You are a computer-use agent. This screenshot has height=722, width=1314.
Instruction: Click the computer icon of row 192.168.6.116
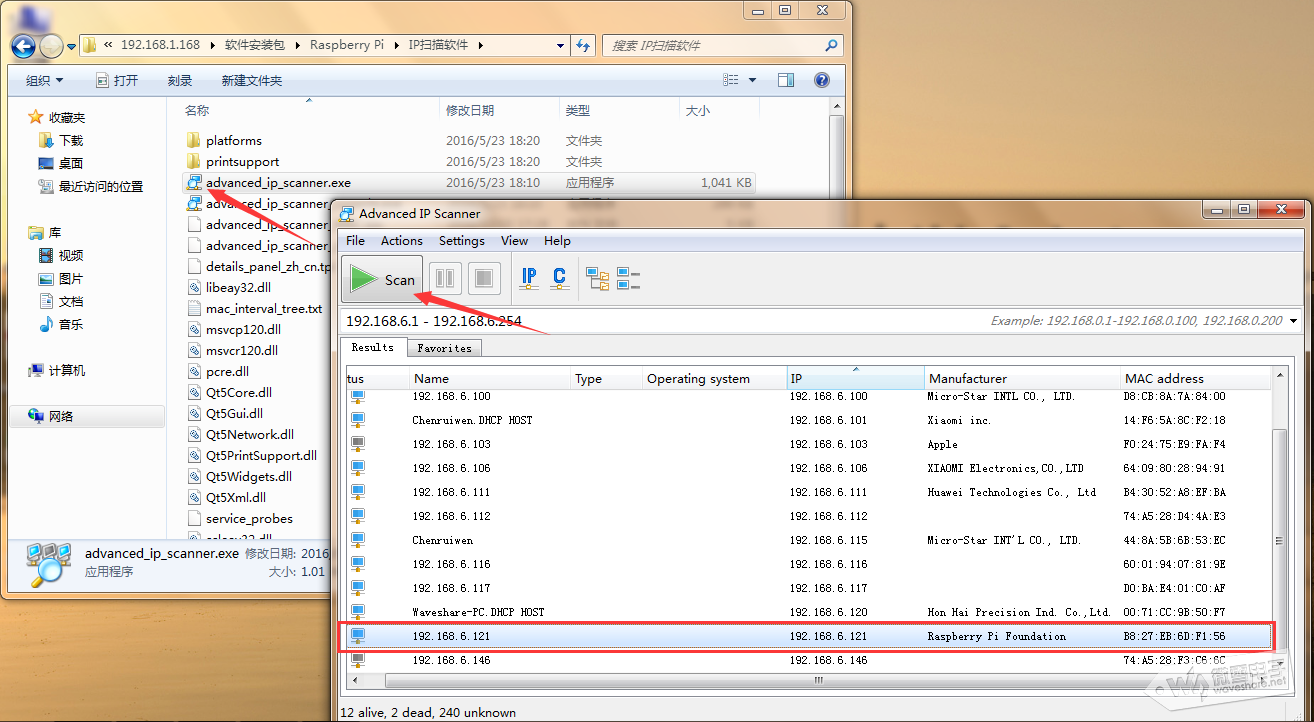coord(358,564)
